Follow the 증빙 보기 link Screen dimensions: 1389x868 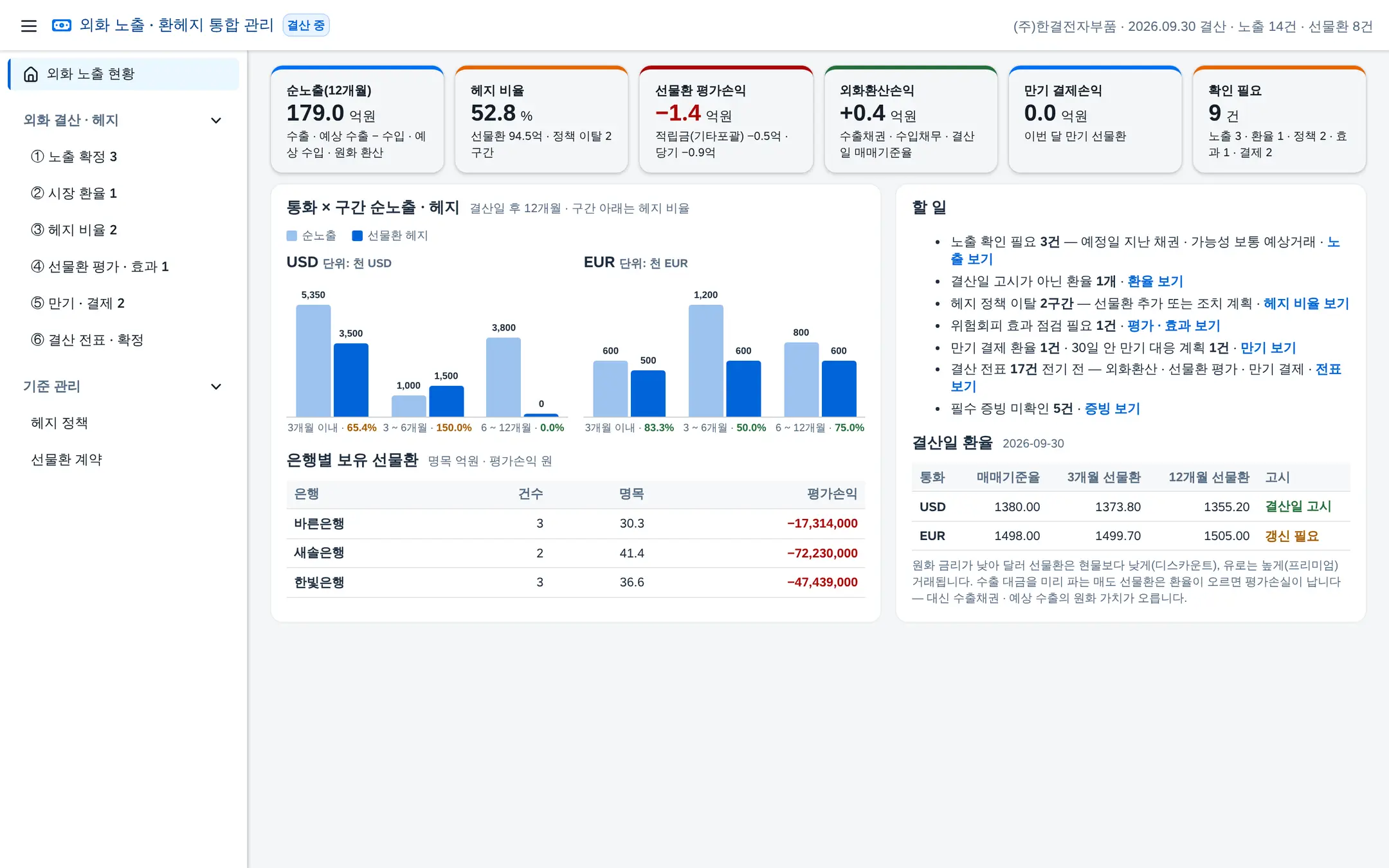point(1112,408)
